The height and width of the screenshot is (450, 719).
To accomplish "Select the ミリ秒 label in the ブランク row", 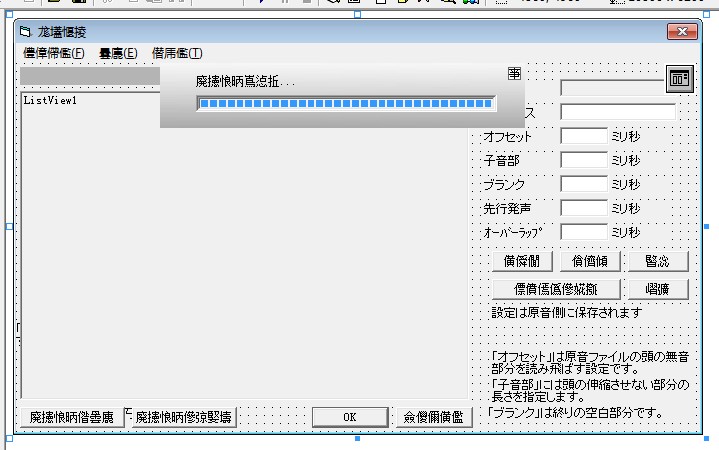I will point(626,184).
